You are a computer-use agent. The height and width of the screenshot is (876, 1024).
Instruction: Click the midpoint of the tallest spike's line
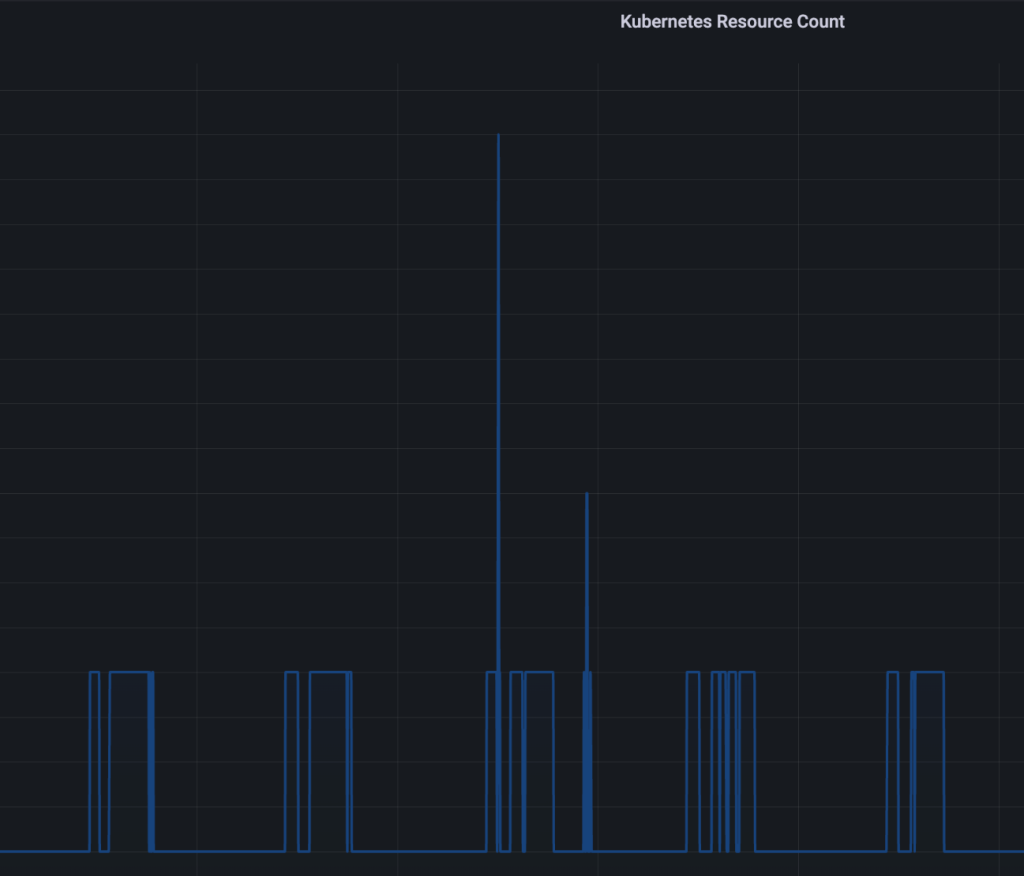coord(498,490)
